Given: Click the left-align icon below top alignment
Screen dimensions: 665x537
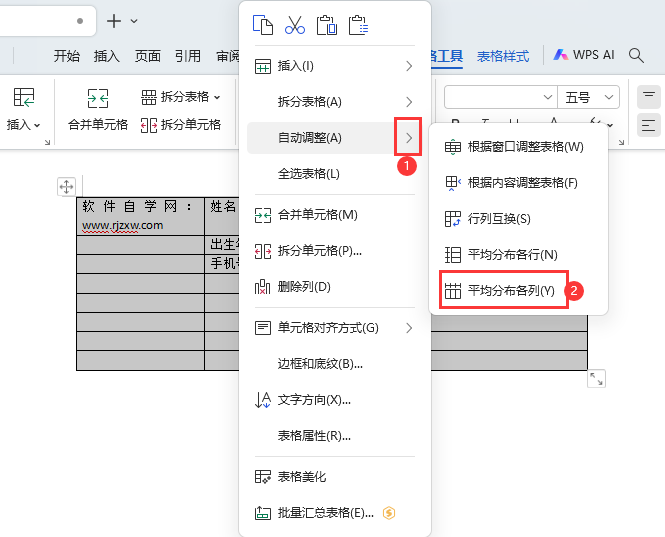Looking at the screenshot, I should (648, 126).
